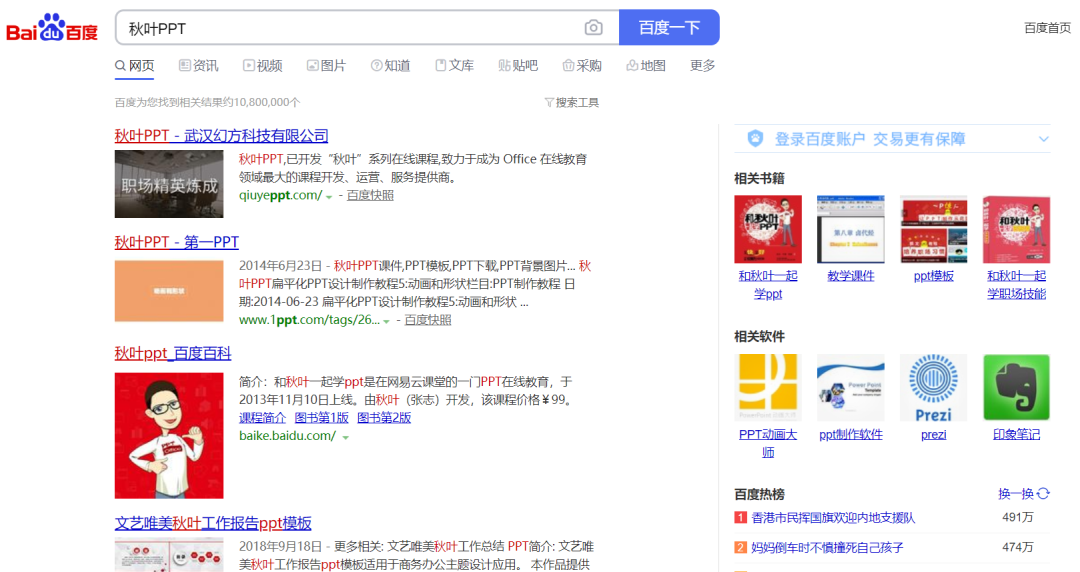Open 教学课件 text link

pyautogui.click(x=851, y=276)
